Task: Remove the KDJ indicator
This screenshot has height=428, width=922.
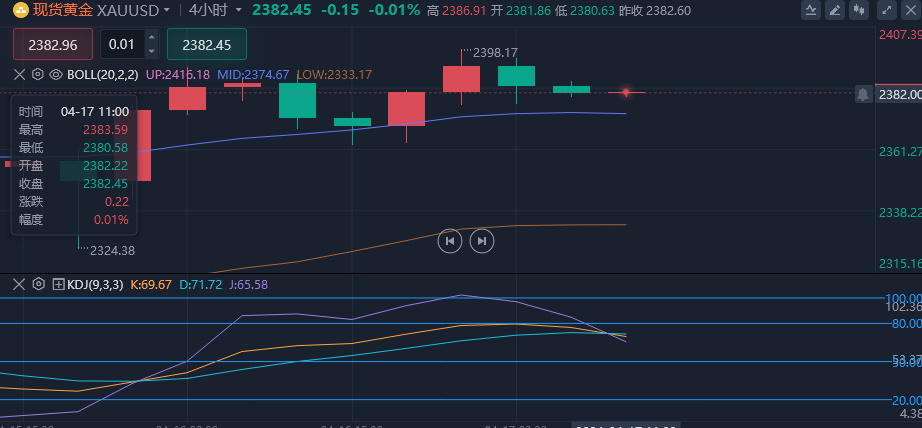Action: point(18,284)
